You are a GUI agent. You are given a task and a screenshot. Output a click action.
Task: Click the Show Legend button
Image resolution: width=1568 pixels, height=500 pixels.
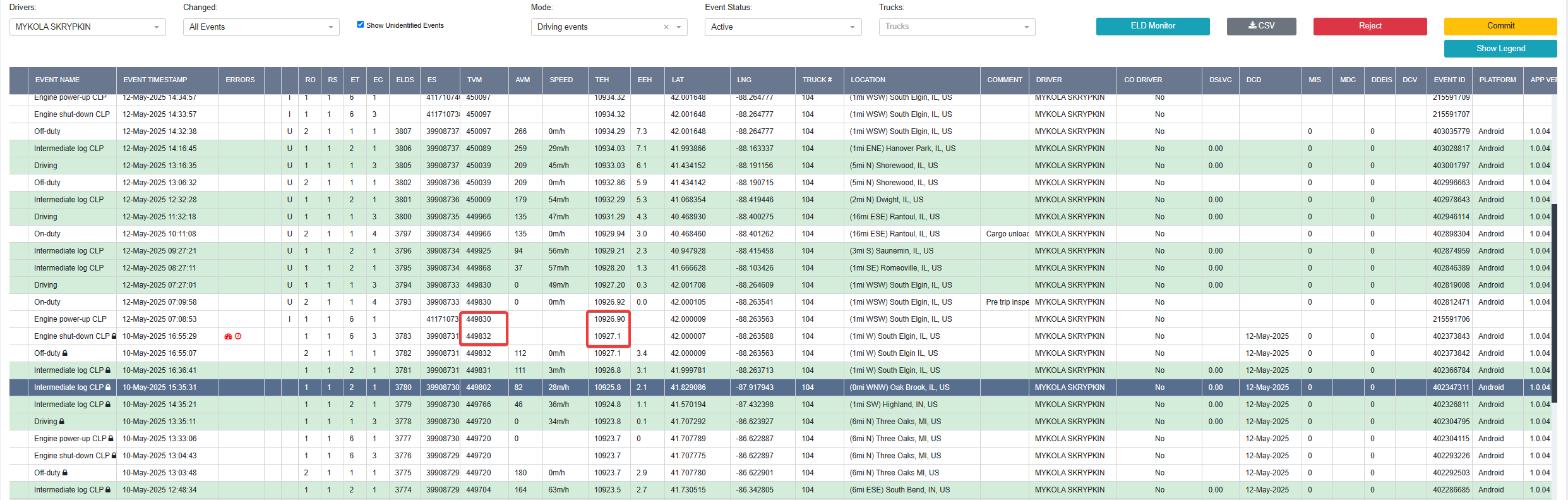(x=1500, y=49)
